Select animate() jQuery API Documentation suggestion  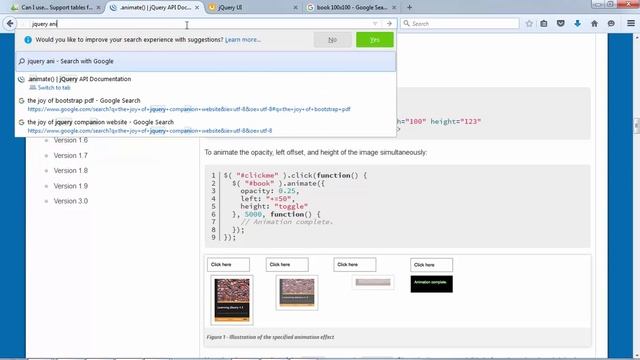coord(205,83)
